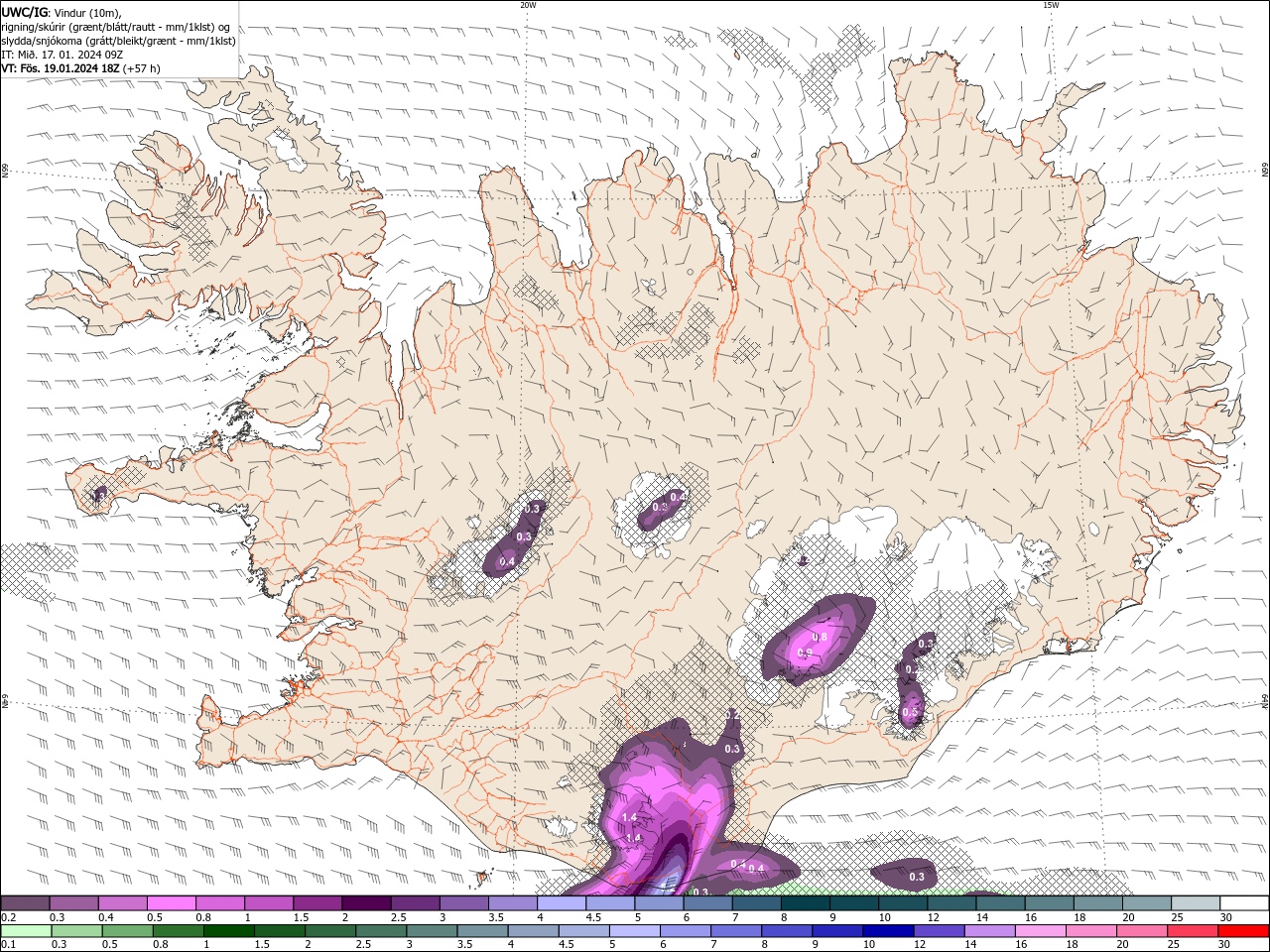Viewport: 1270px width, 952px height.
Task: Select the dark mauve 0.2 swatch in top legend
Action: click(x=25, y=903)
